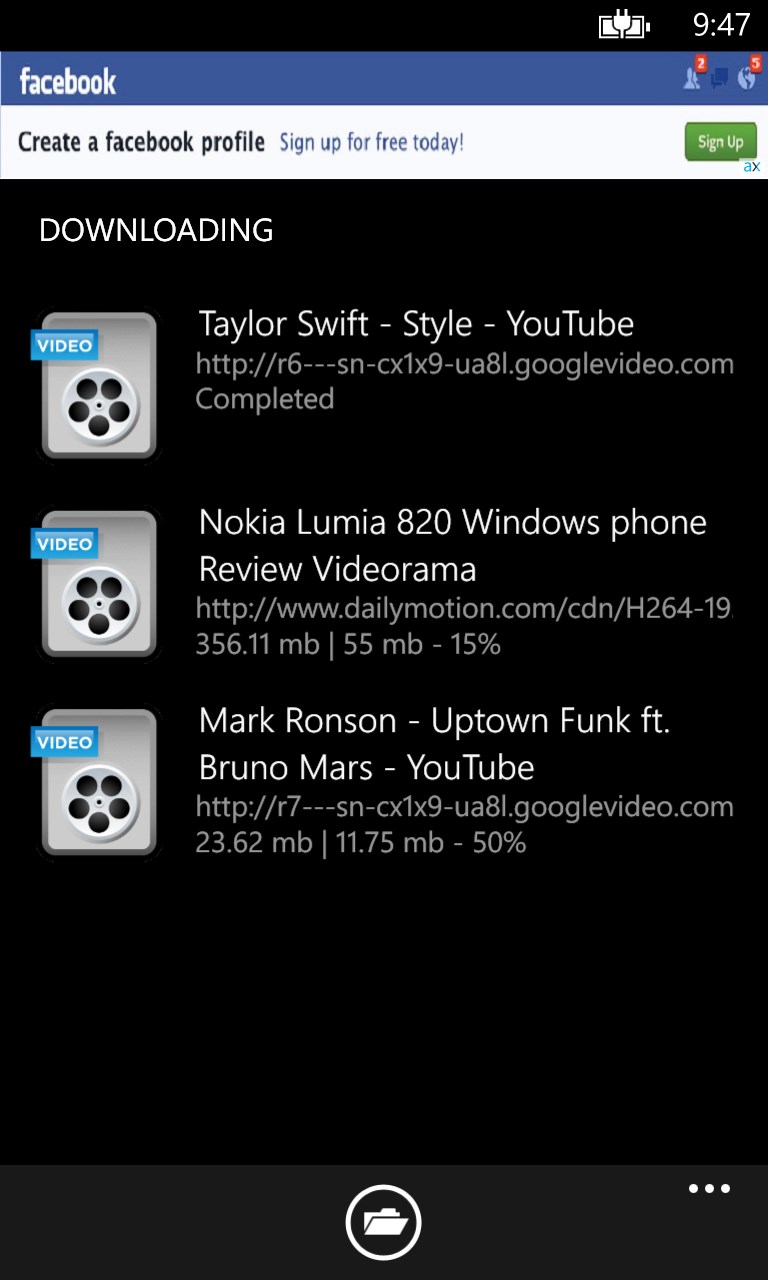Open Facebook messages icon in ad
Image resolution: width=768 pixels, height=1280 pixels.
tap(720, 78)
